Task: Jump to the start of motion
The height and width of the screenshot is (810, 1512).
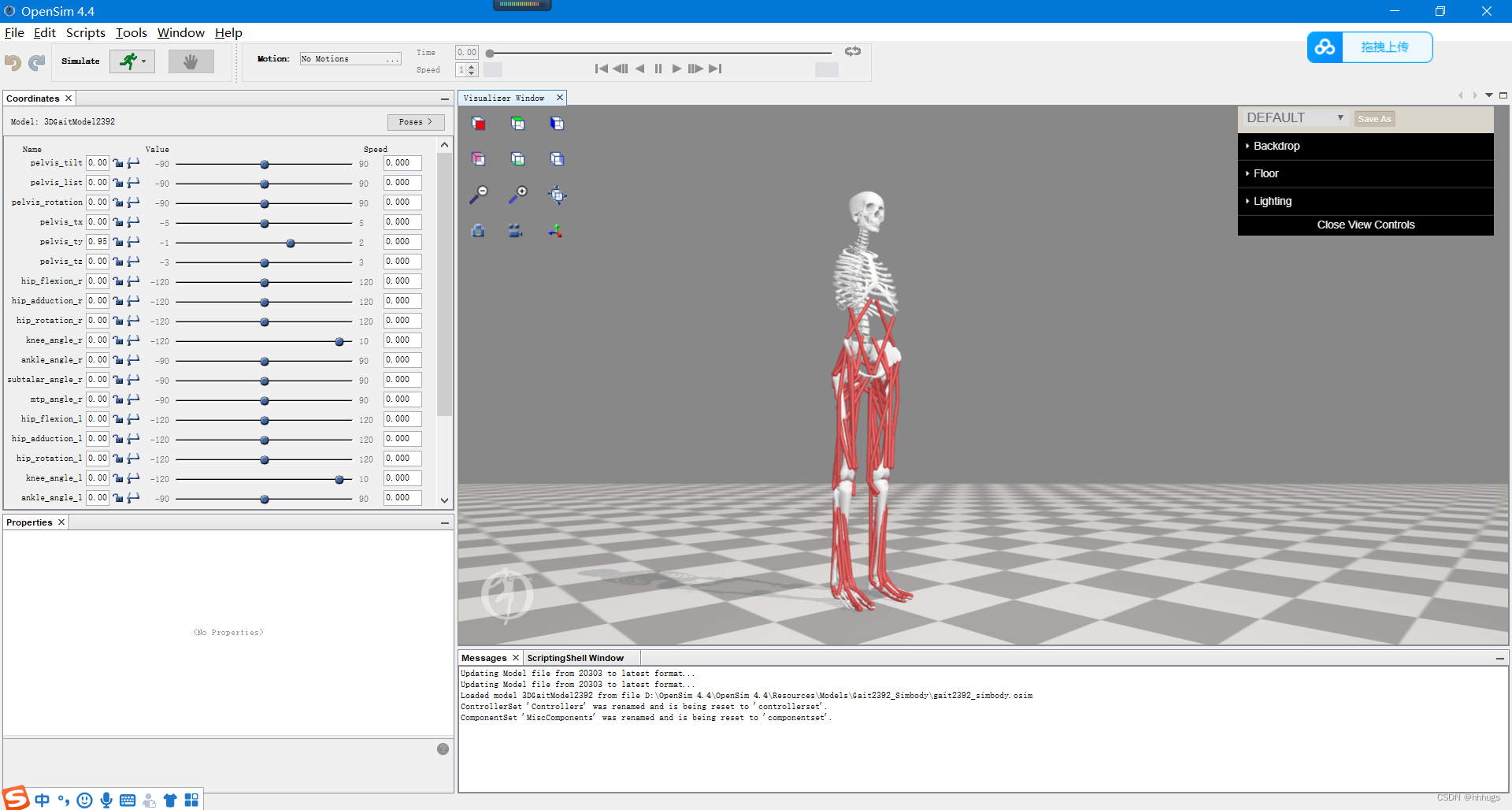Action: pos(601,69)
